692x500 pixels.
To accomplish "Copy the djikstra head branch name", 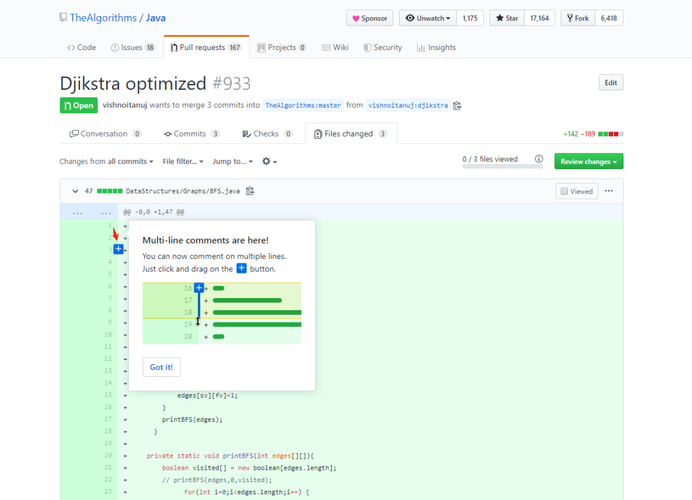I will [x=457, y=105].
